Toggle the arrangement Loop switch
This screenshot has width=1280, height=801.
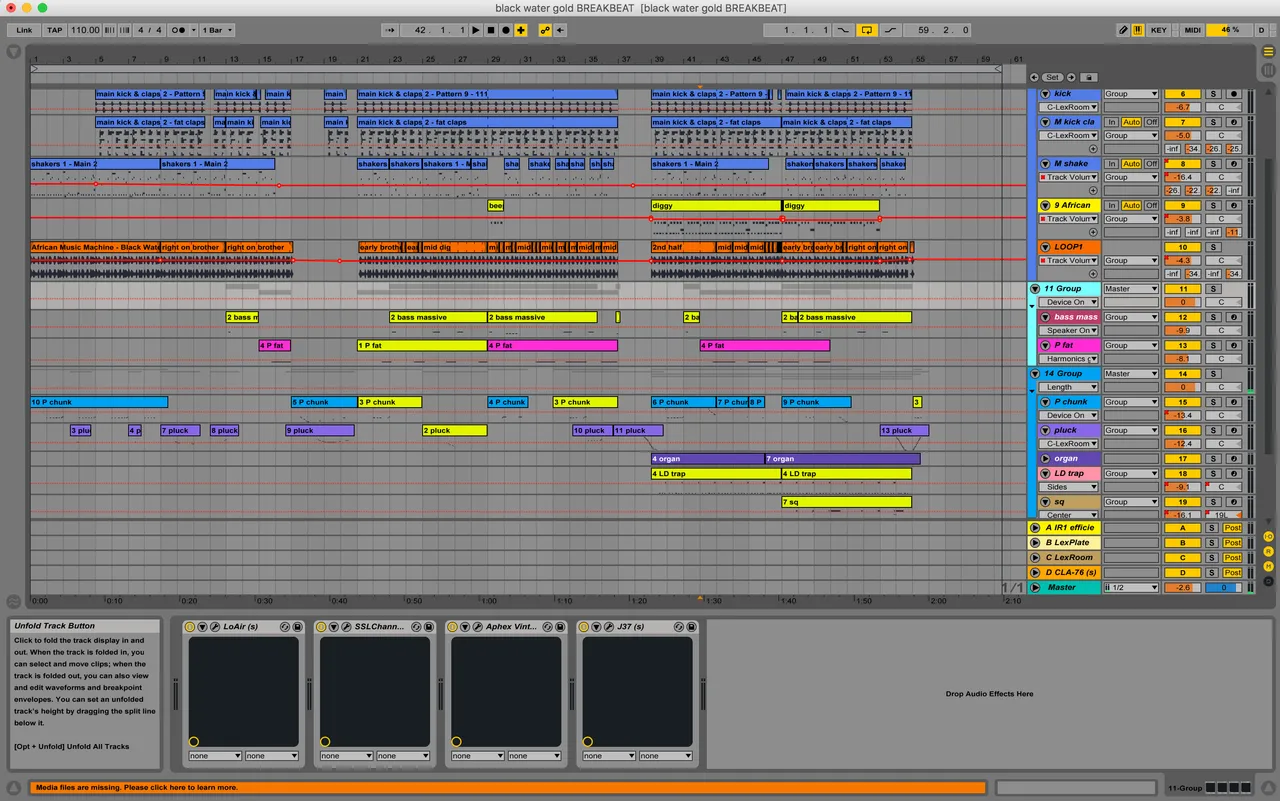pyautogui.click(x=868, y=30)
